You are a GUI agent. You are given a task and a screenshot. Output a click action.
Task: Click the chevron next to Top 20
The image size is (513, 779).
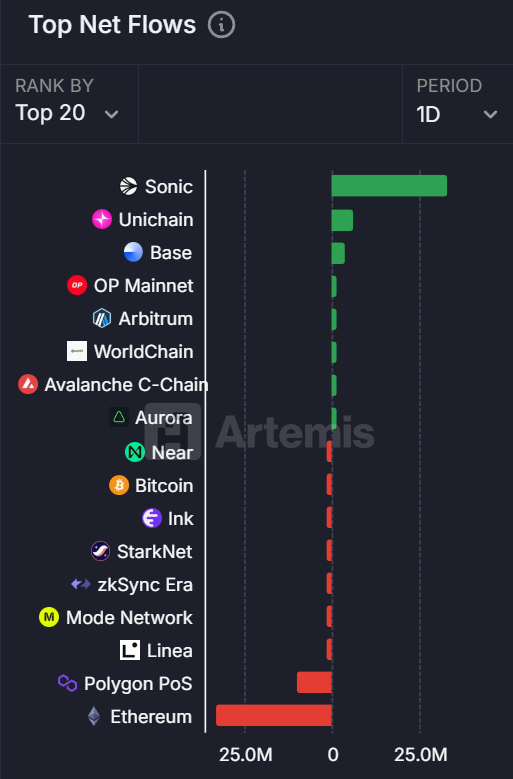tap(112, 115)
